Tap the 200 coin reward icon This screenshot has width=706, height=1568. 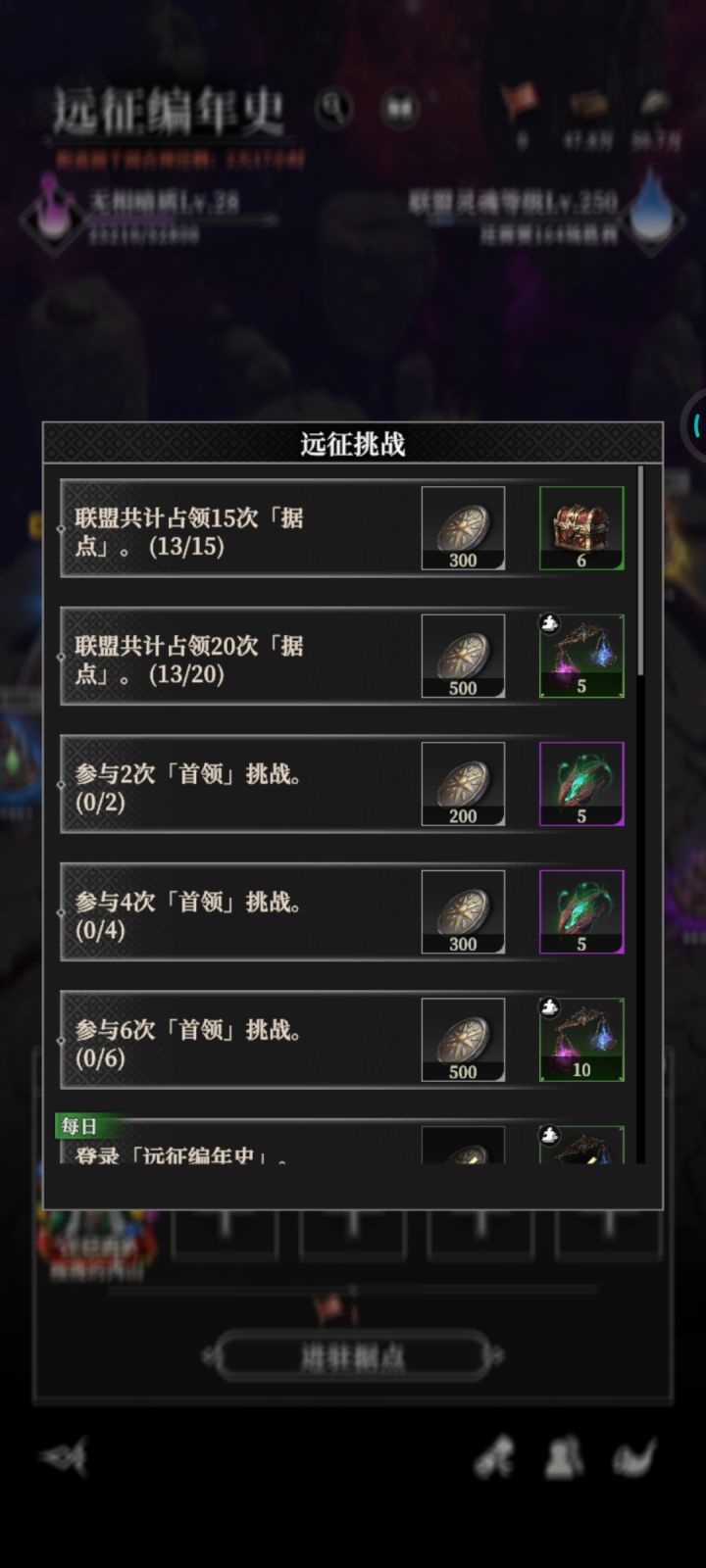coord(463,784)
